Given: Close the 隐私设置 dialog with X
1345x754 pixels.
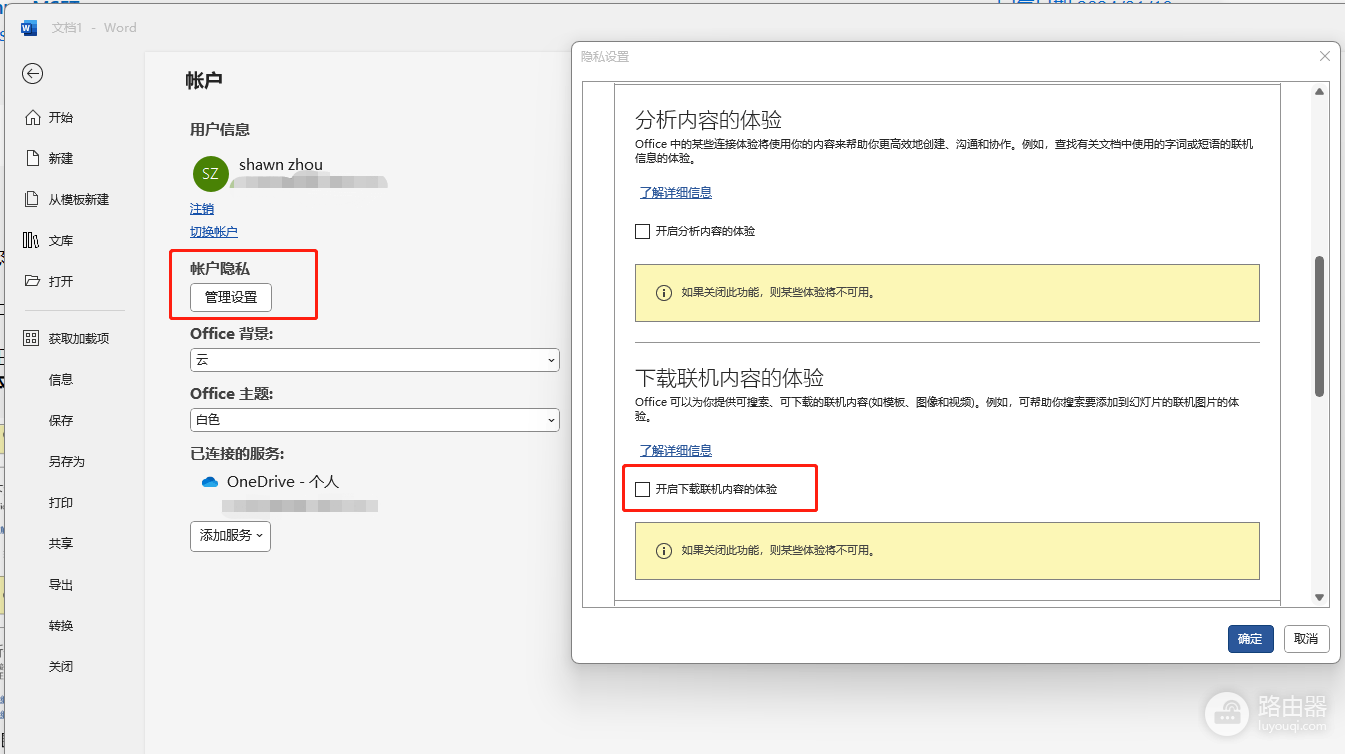Looking at the screenshot, I should pos(1325,56).
